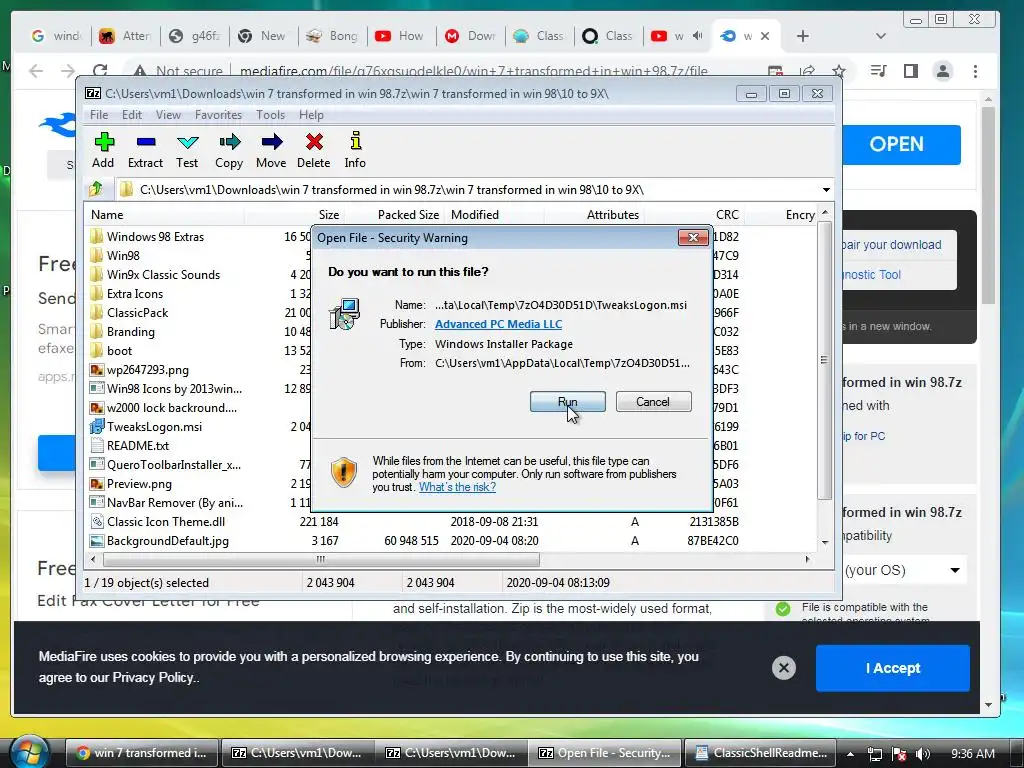Expand the Chrome tab search chevron

coord(881,36)
